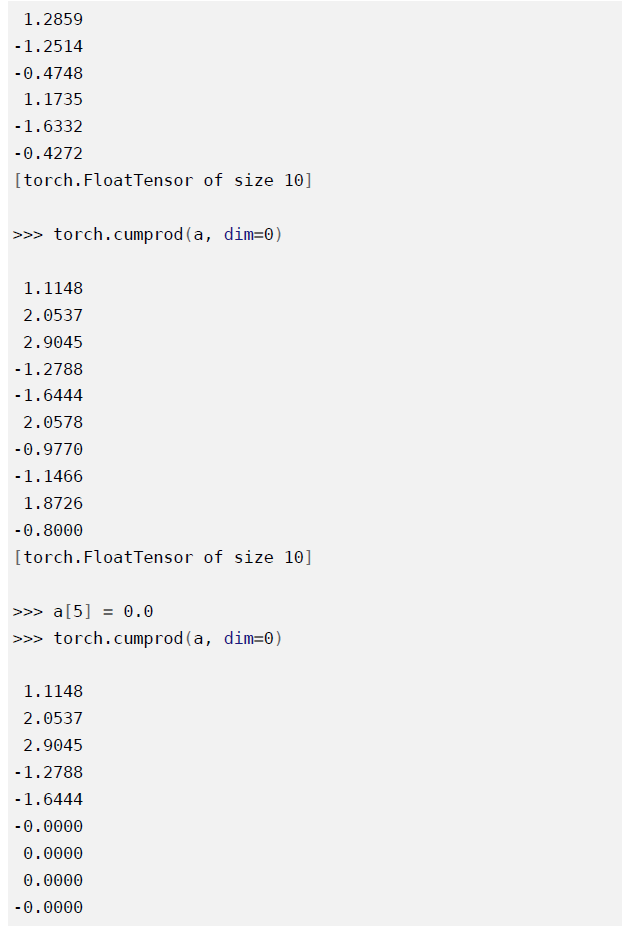Click the second torch.FloatTensor of size 10 line
This screenshot has height=926, width=622.
162,557
